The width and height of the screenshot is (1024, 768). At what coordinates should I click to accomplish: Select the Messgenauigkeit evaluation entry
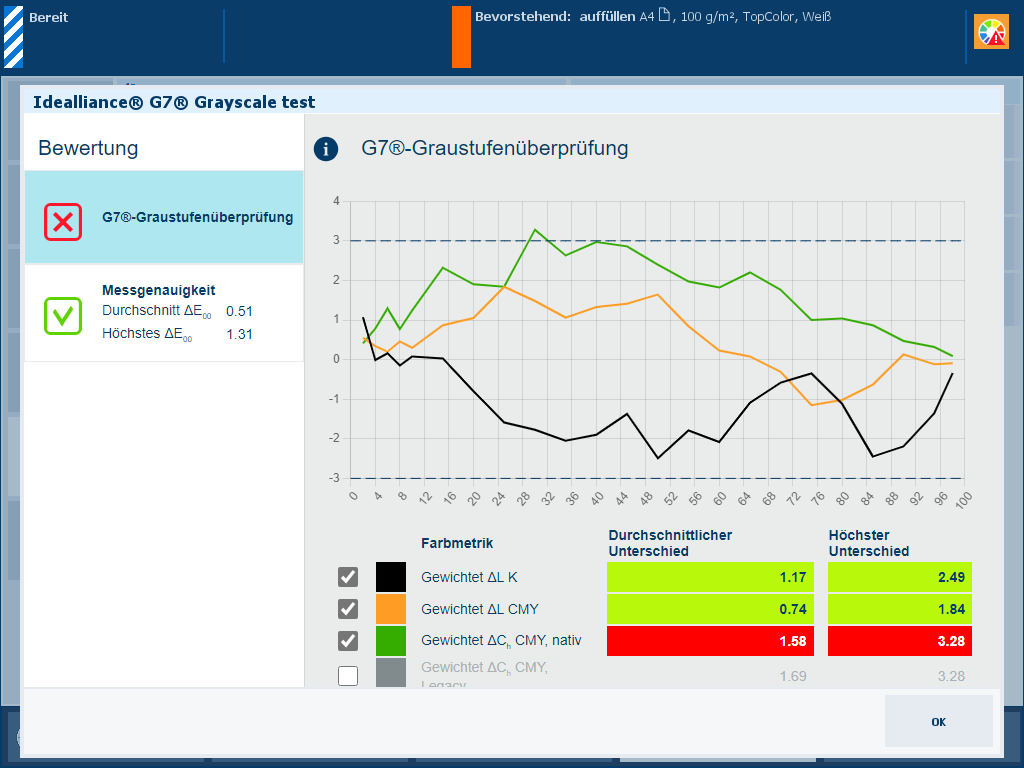pyautogui.click(x=164, y=313)
